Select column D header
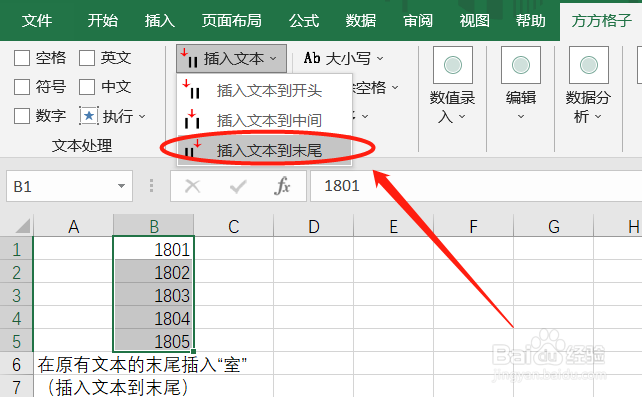Viewport: 642px width, 397px height. (313, 226)
